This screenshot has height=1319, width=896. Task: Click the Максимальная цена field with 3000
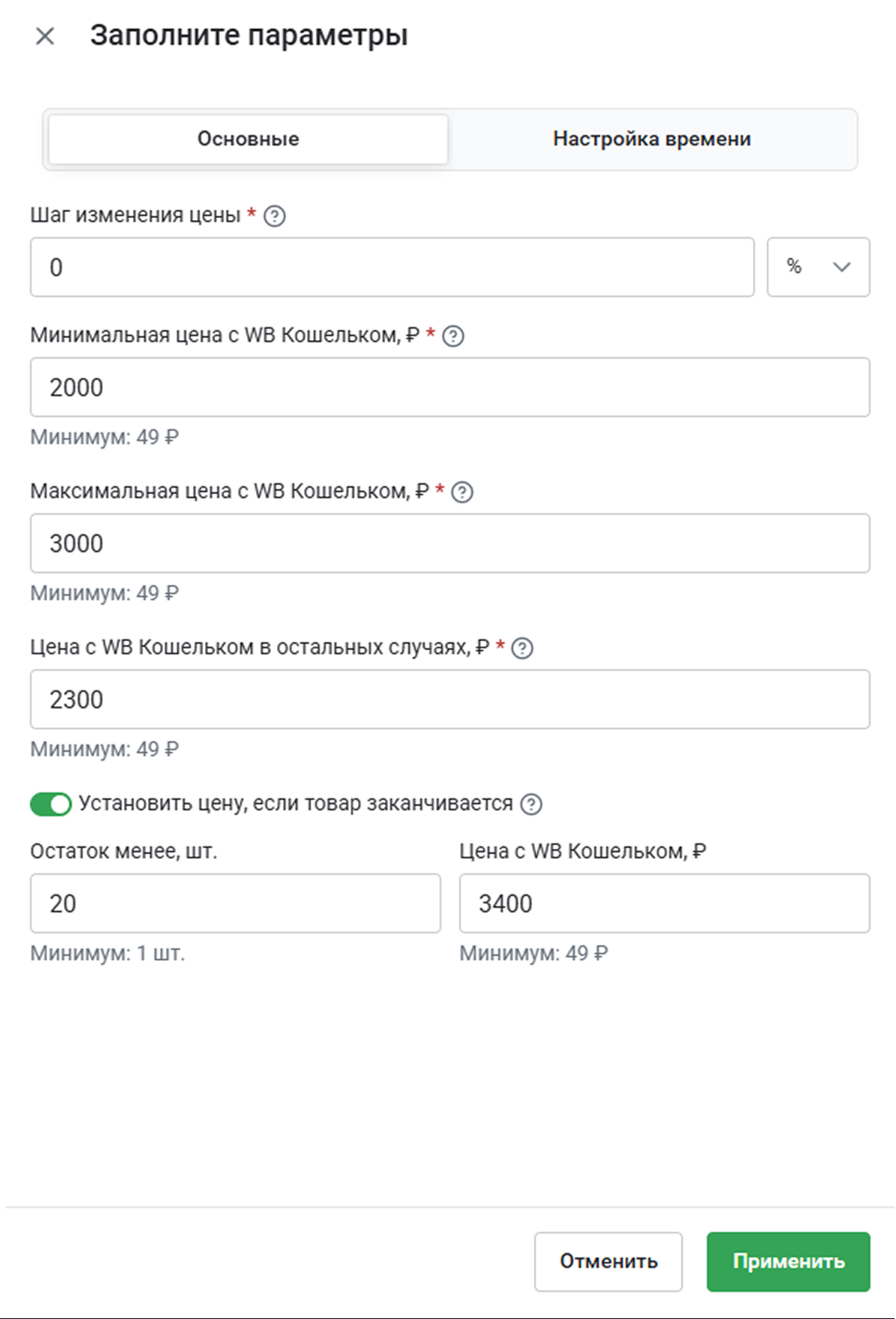pos(450,543)
